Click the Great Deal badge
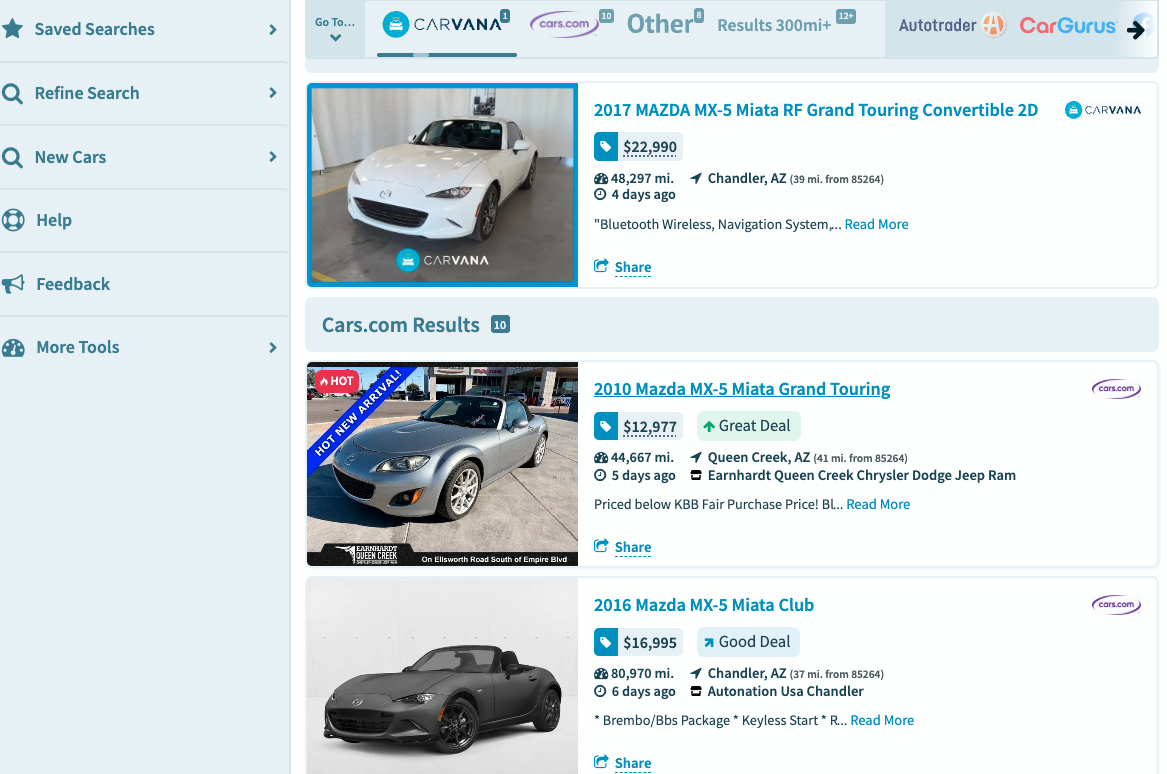 tap(748, 426)
